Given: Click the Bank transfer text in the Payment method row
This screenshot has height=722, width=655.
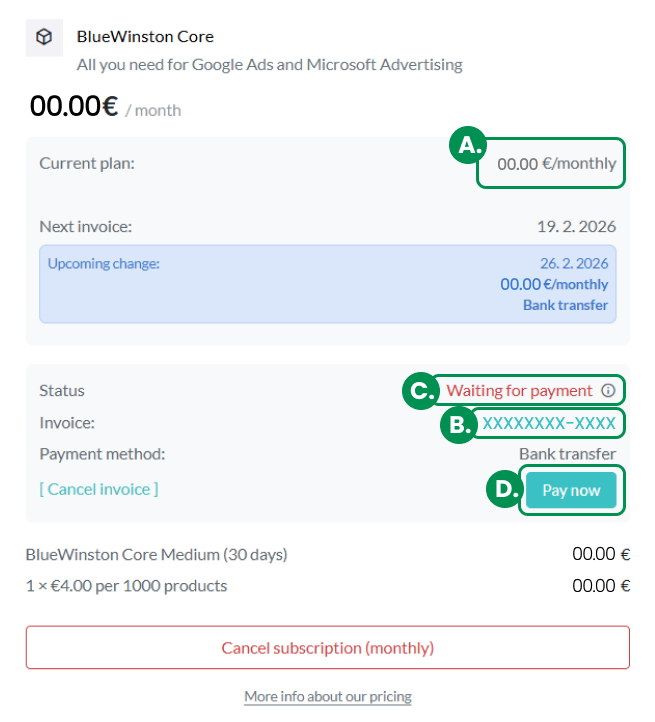Looking at the screenshot, I should [x=567, y=454].
